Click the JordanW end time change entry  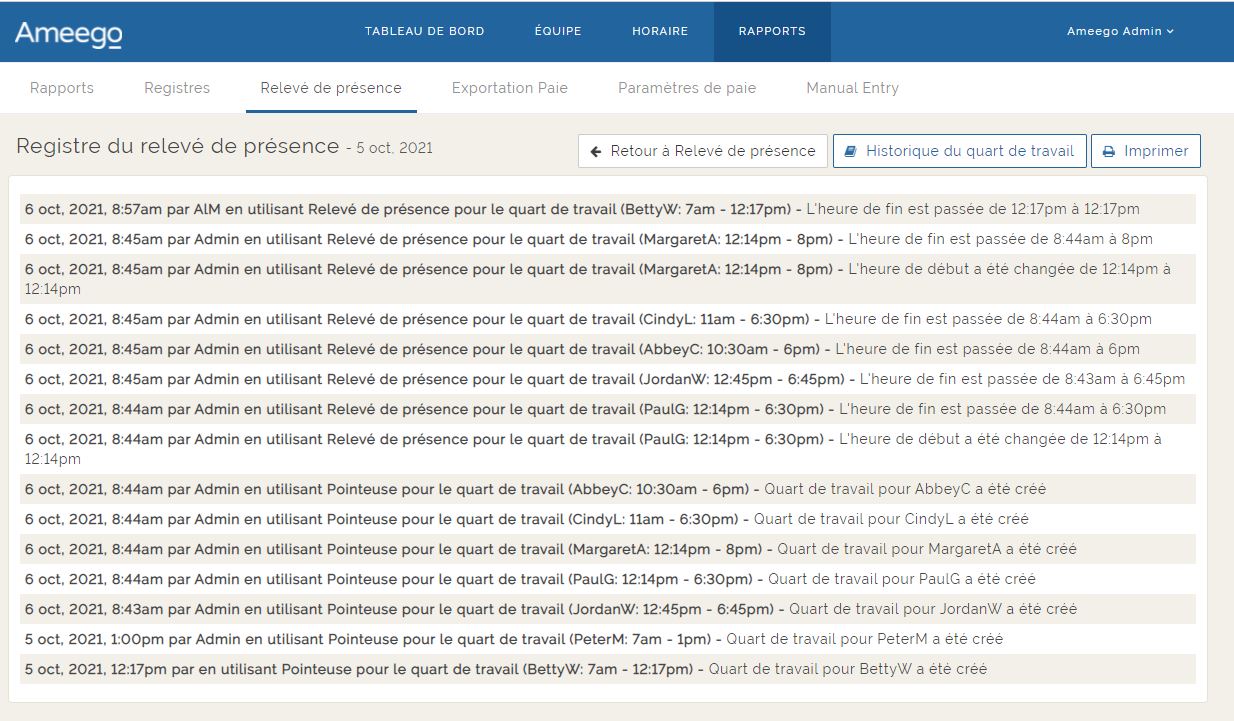pos(604,379)
